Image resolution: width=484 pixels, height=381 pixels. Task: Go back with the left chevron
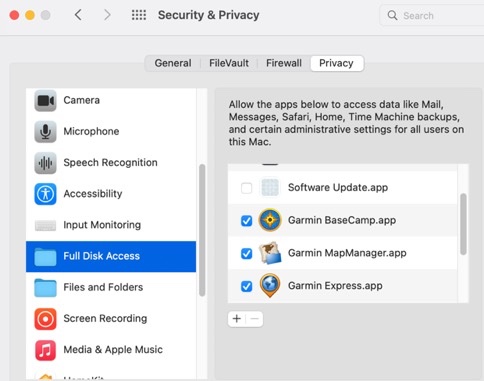78,15
